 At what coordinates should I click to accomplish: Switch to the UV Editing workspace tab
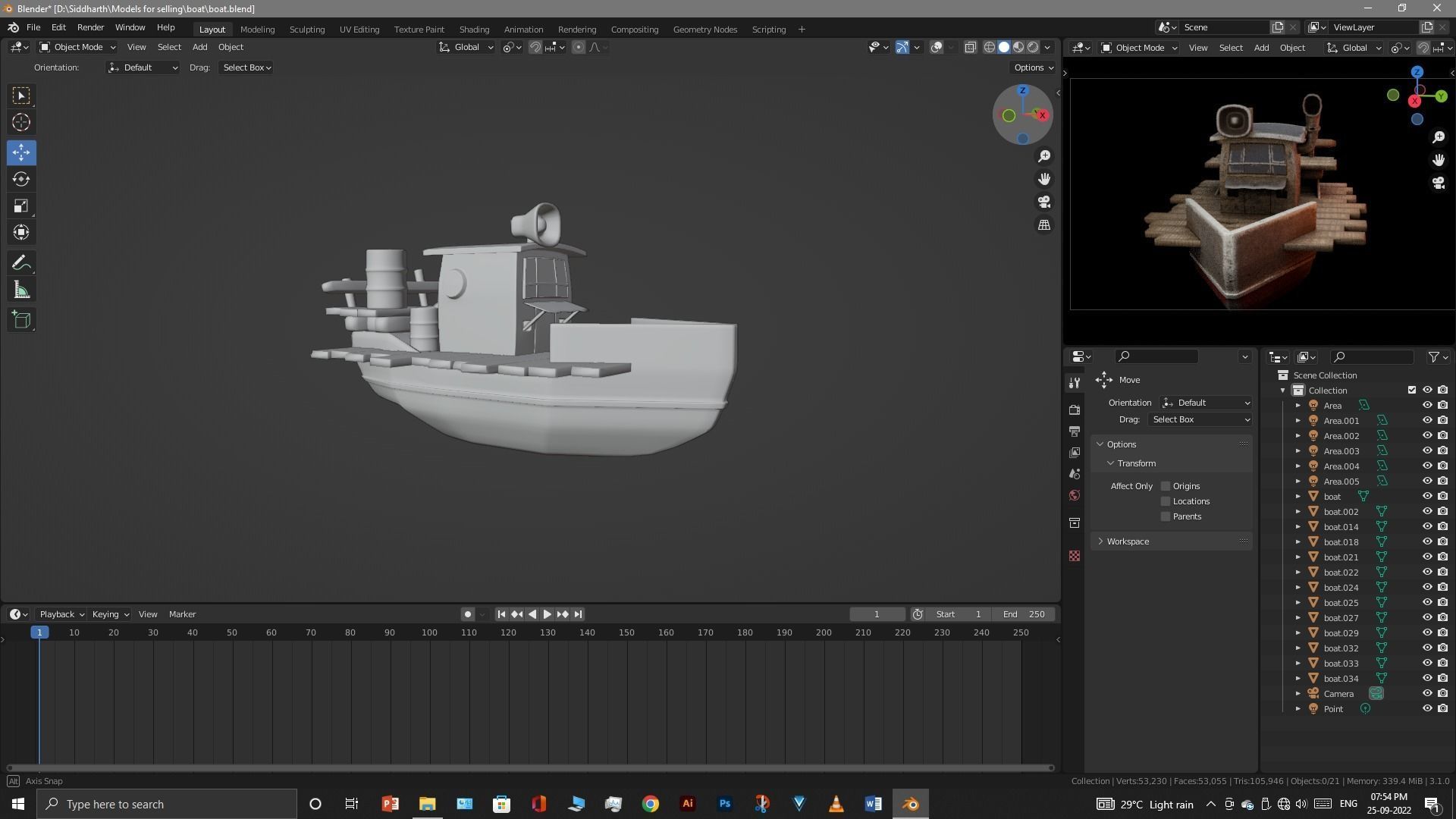pos(359,30)
